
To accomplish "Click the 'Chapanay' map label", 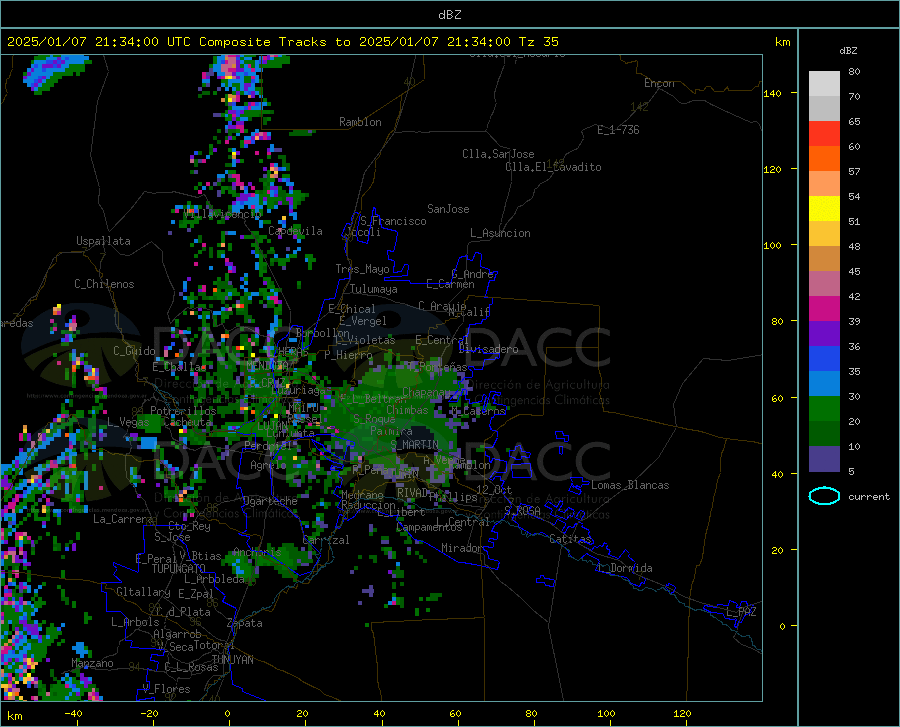I will click(x=426, y=392).
